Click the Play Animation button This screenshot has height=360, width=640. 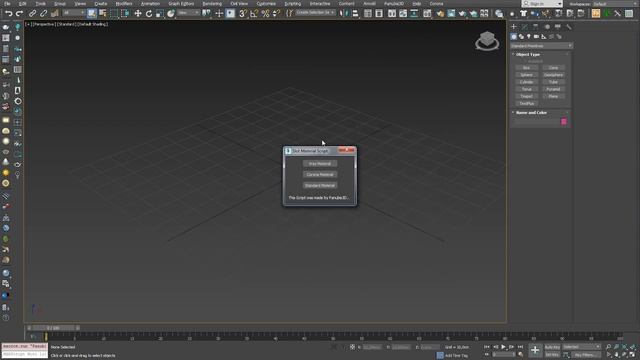503,347
